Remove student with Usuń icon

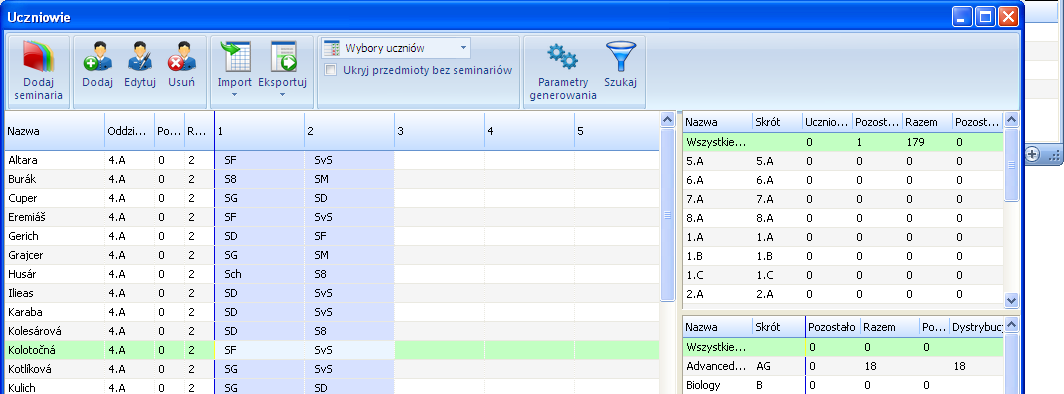click(182, 57)
